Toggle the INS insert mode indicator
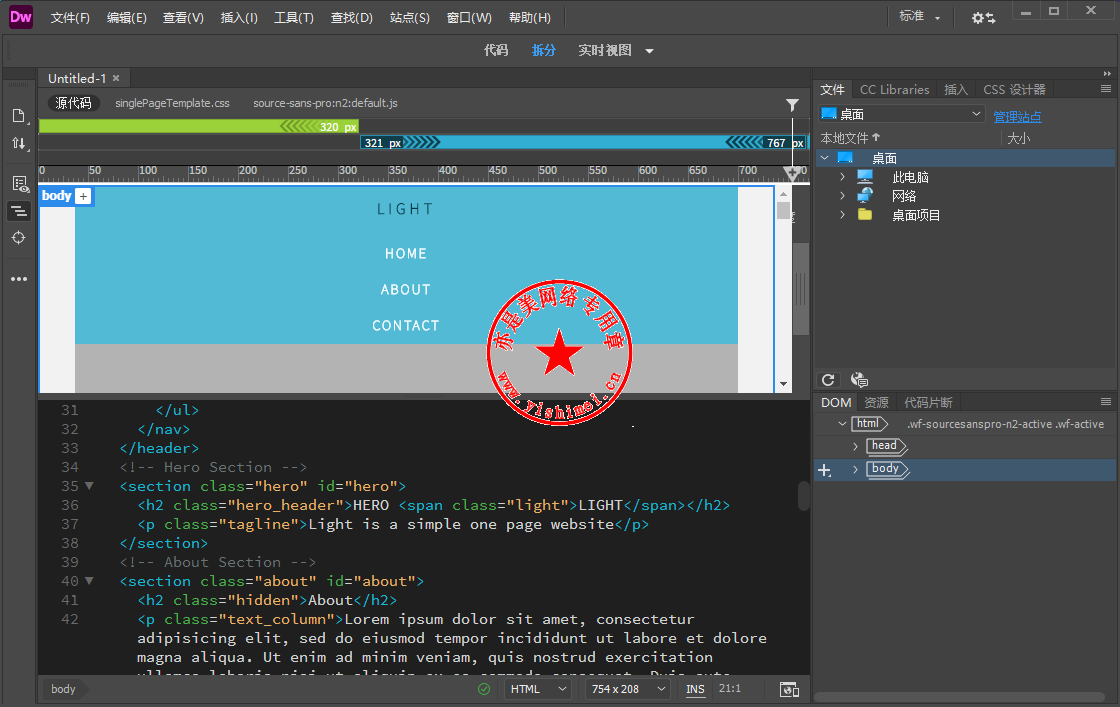The width and height of the screenshot is (1120, 707). pyautogui.click(x=695, y=689)
